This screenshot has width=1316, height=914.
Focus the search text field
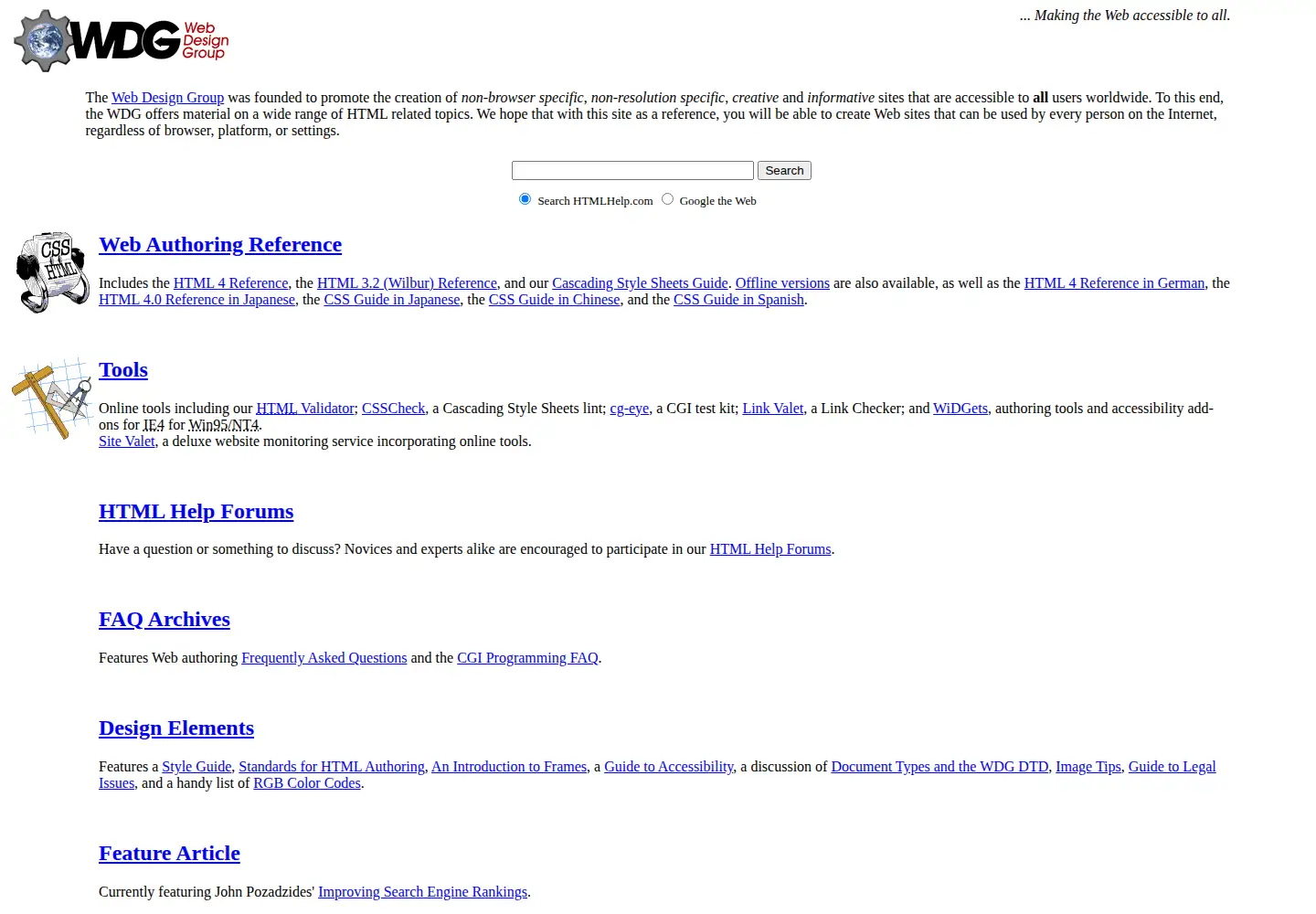[x=632, y=171]
